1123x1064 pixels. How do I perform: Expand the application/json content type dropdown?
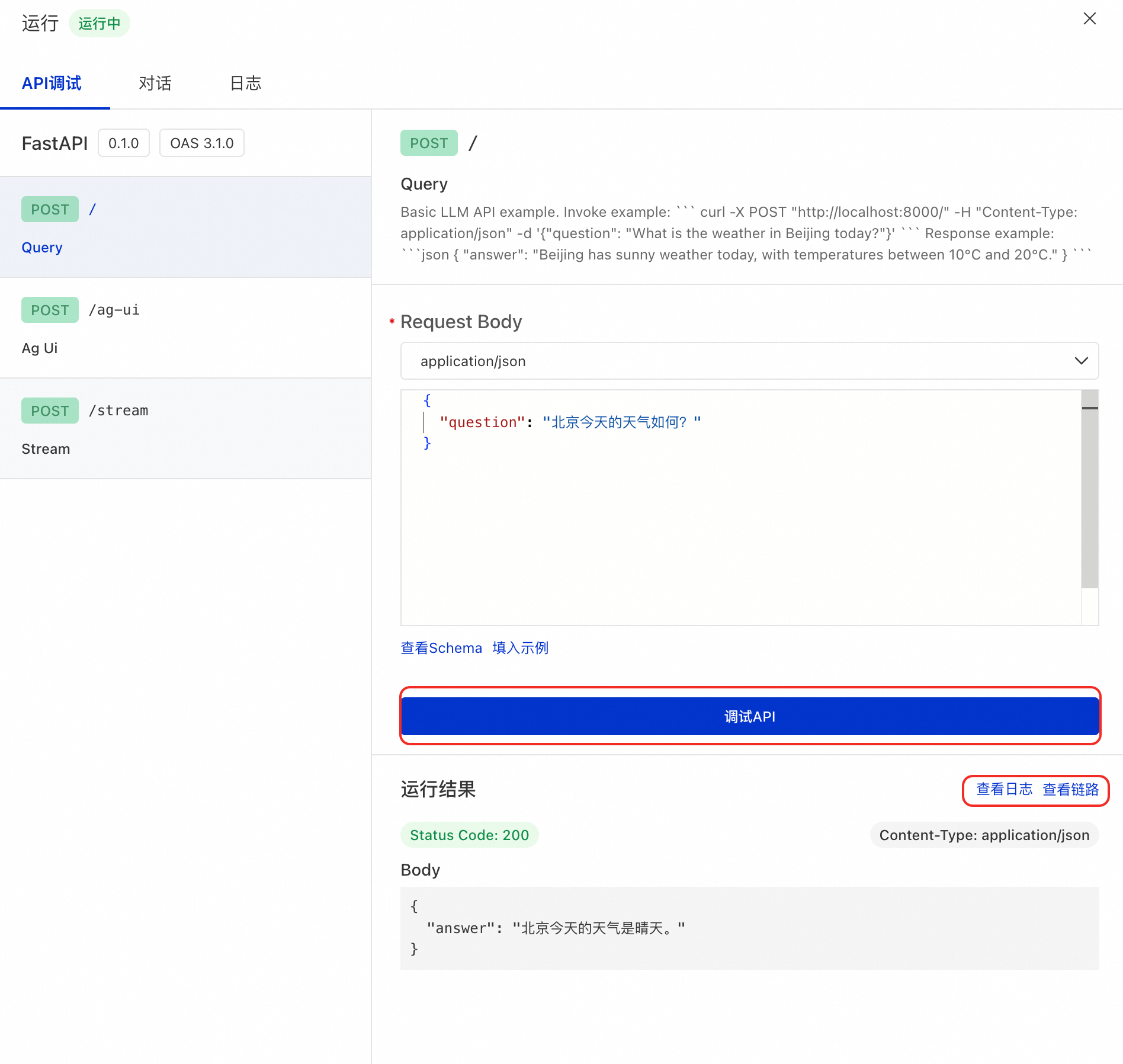pyautogui.click(x=749, y=361)
